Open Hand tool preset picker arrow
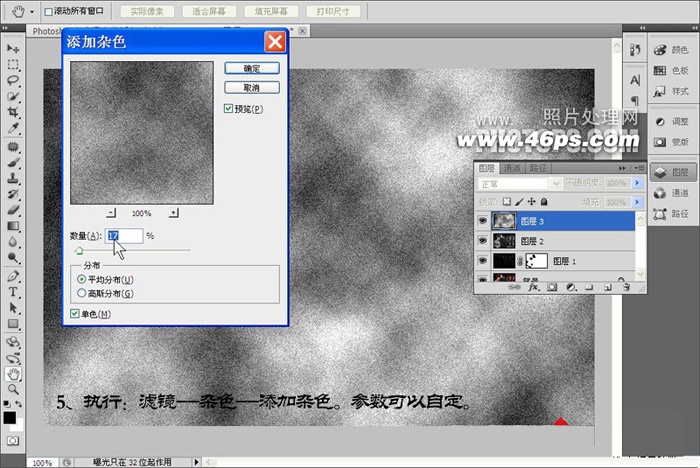This screenshot has width=700, height=468. [32, 12]
